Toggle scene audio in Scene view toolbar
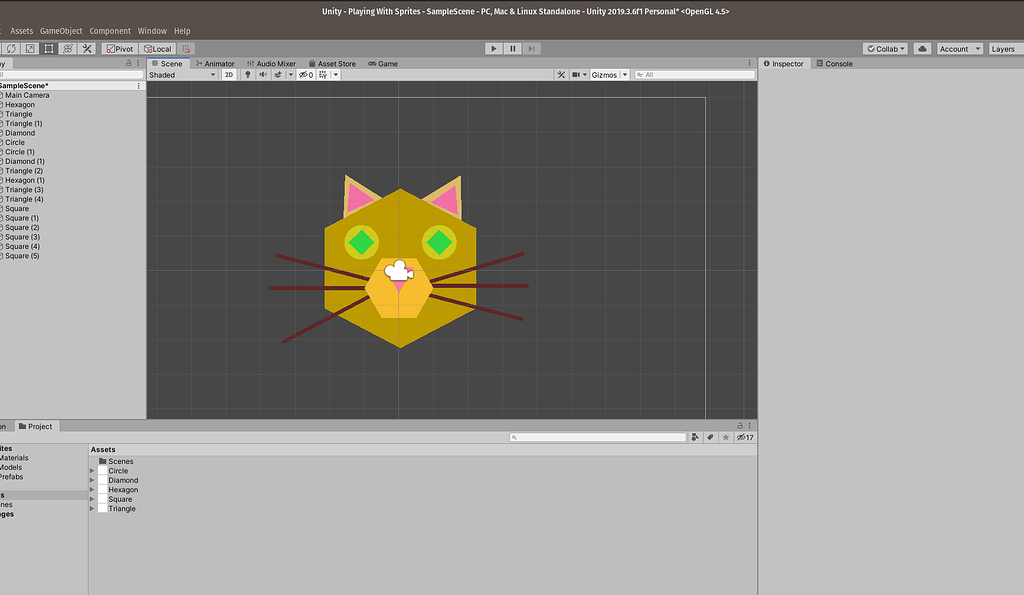 click(262, 74)
